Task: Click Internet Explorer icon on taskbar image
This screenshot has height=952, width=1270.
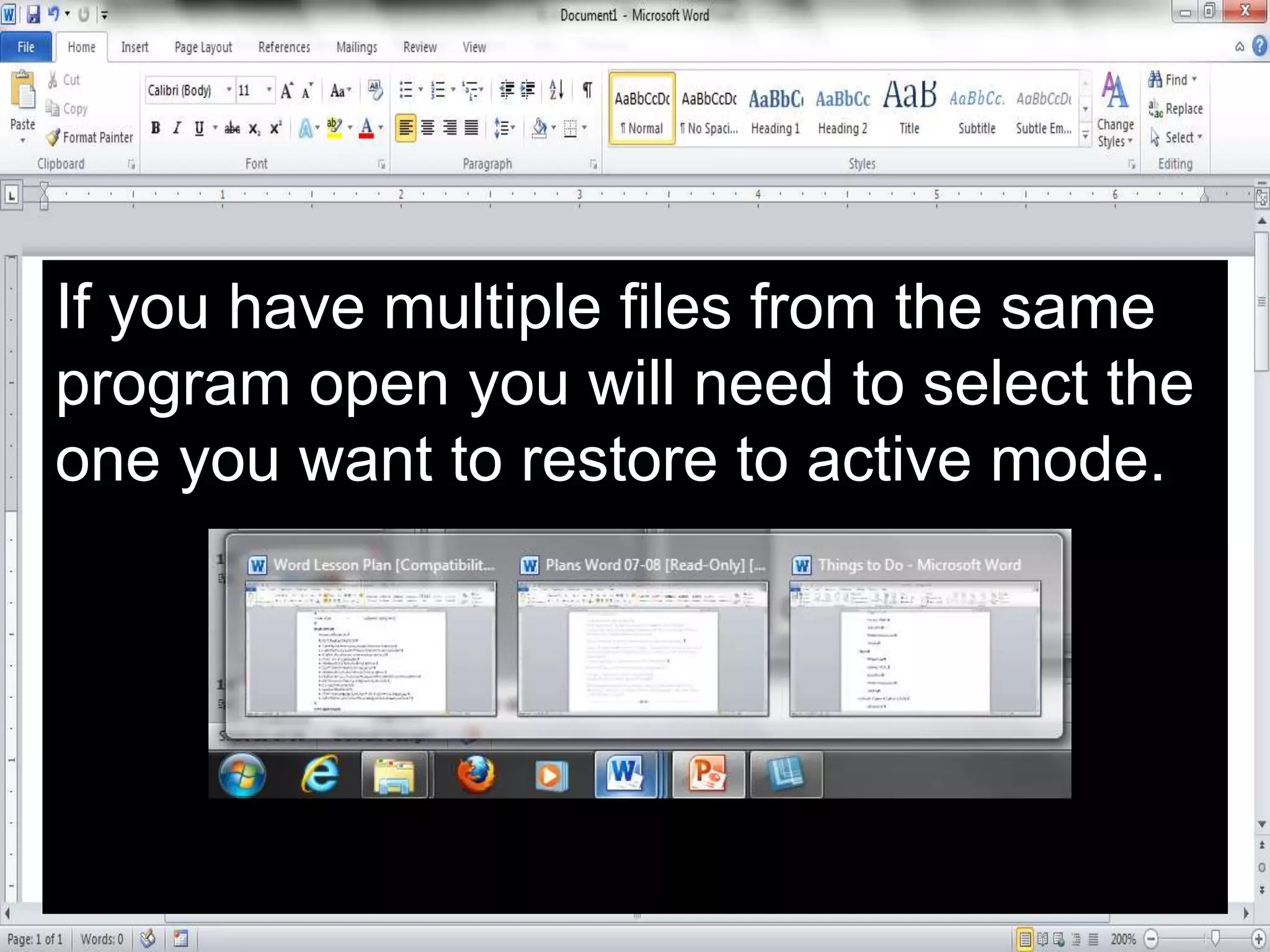Action: click(320, 774)
